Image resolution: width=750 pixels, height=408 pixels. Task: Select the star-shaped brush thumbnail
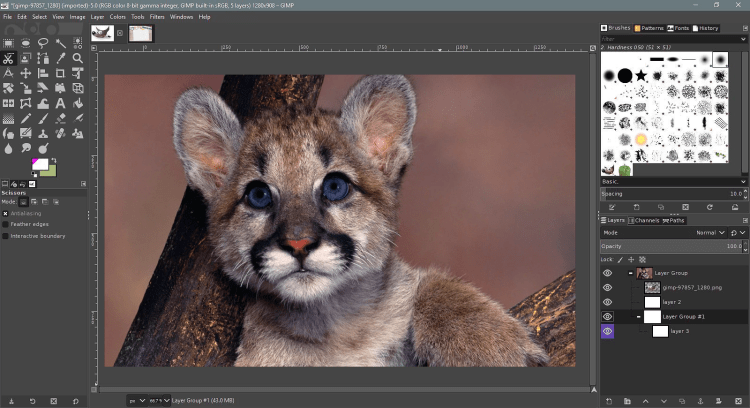pos(642,75)
